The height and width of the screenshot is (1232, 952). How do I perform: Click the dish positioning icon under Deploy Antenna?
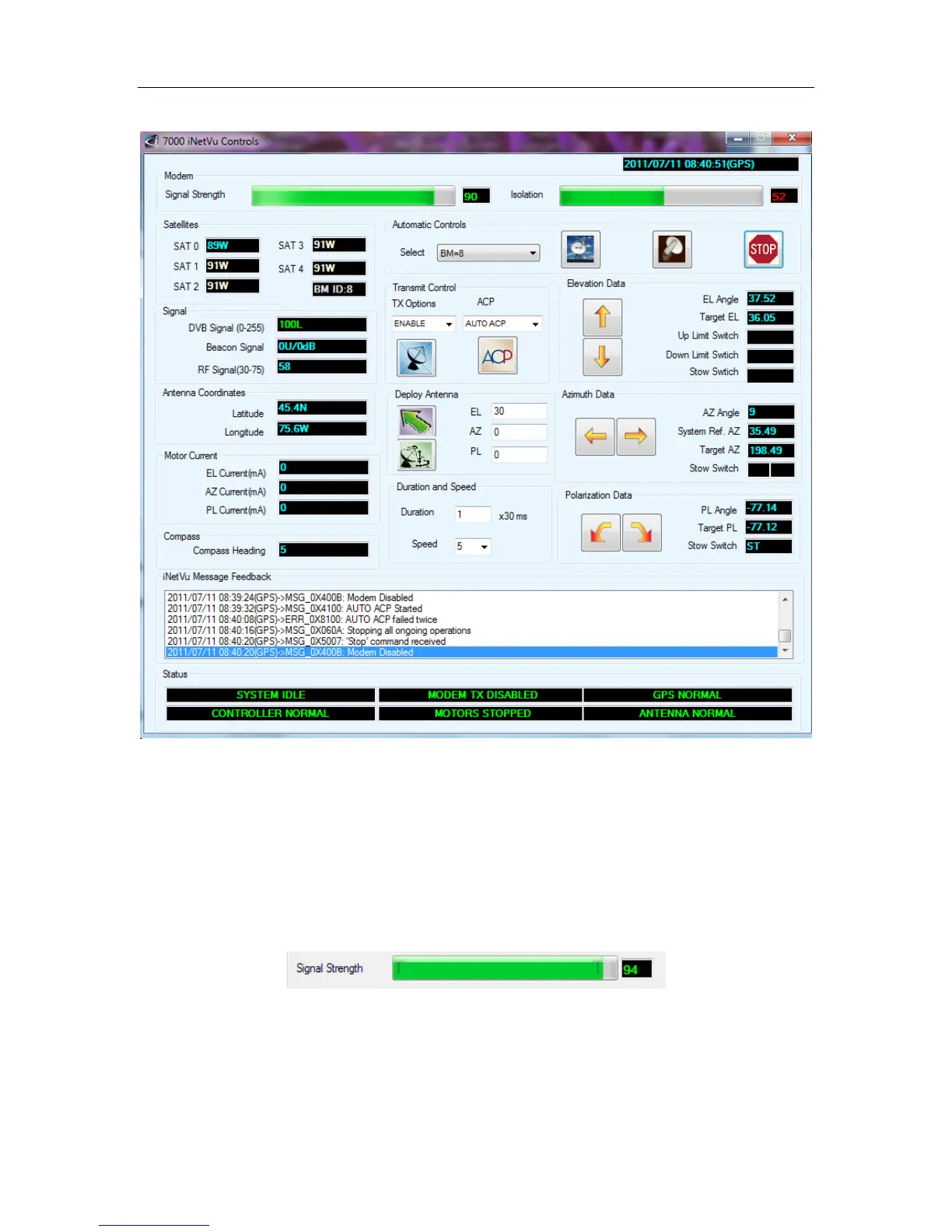[416, 455]
